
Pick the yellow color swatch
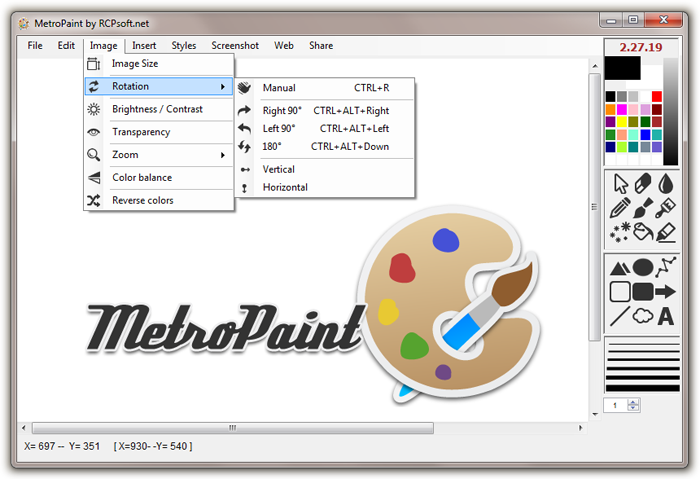click(622, 122)
